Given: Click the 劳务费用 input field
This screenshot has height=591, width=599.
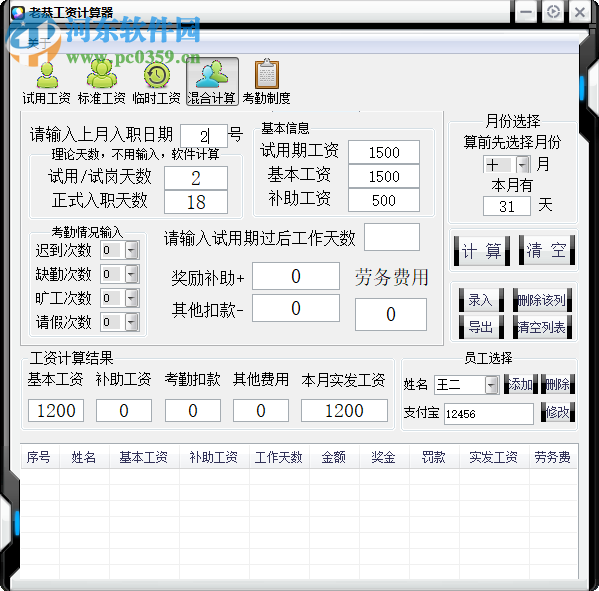Looking at the screenshot, I should pyautogui.click(x=391, y=314).
